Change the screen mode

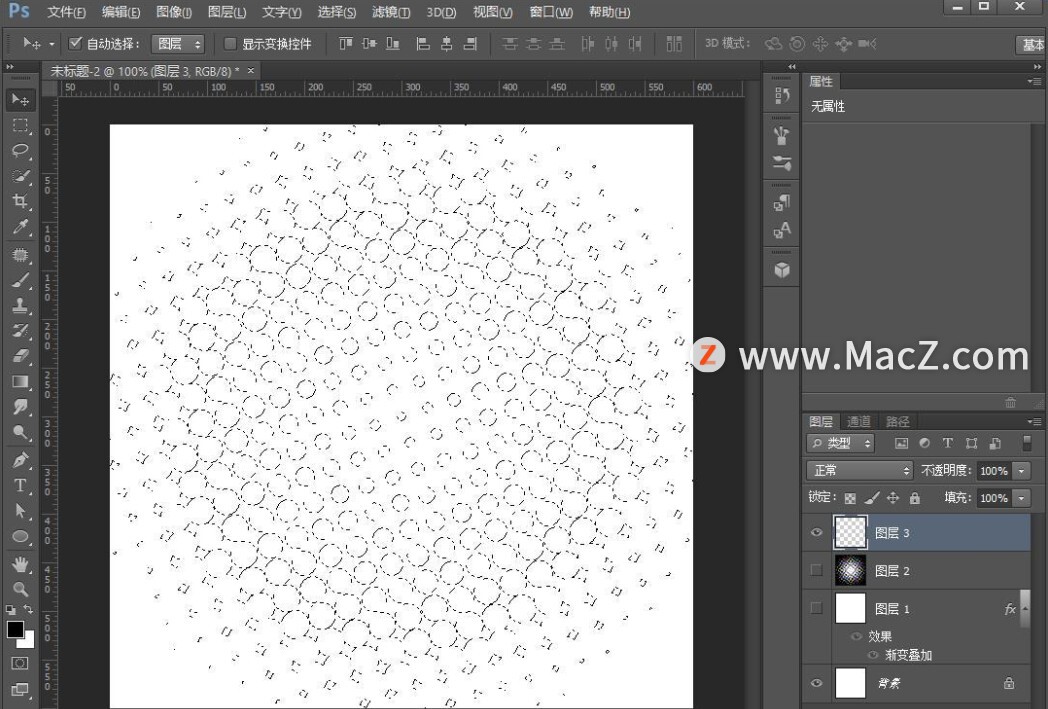(x=19, y=689)
